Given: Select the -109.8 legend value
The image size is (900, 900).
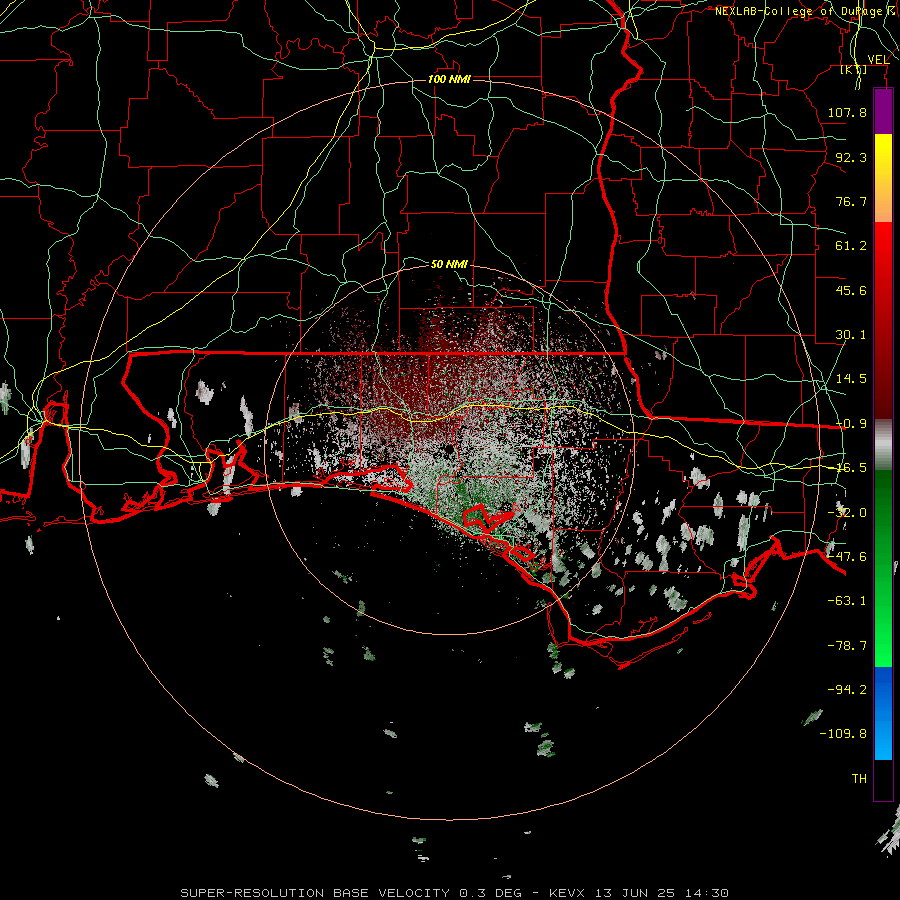Looking at the screenshot, I should [x=843, y=734].
